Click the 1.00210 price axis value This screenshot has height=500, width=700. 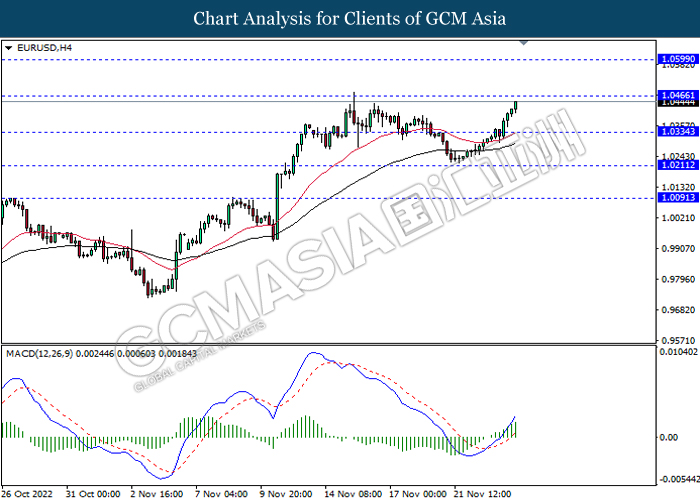pos(679,218)
